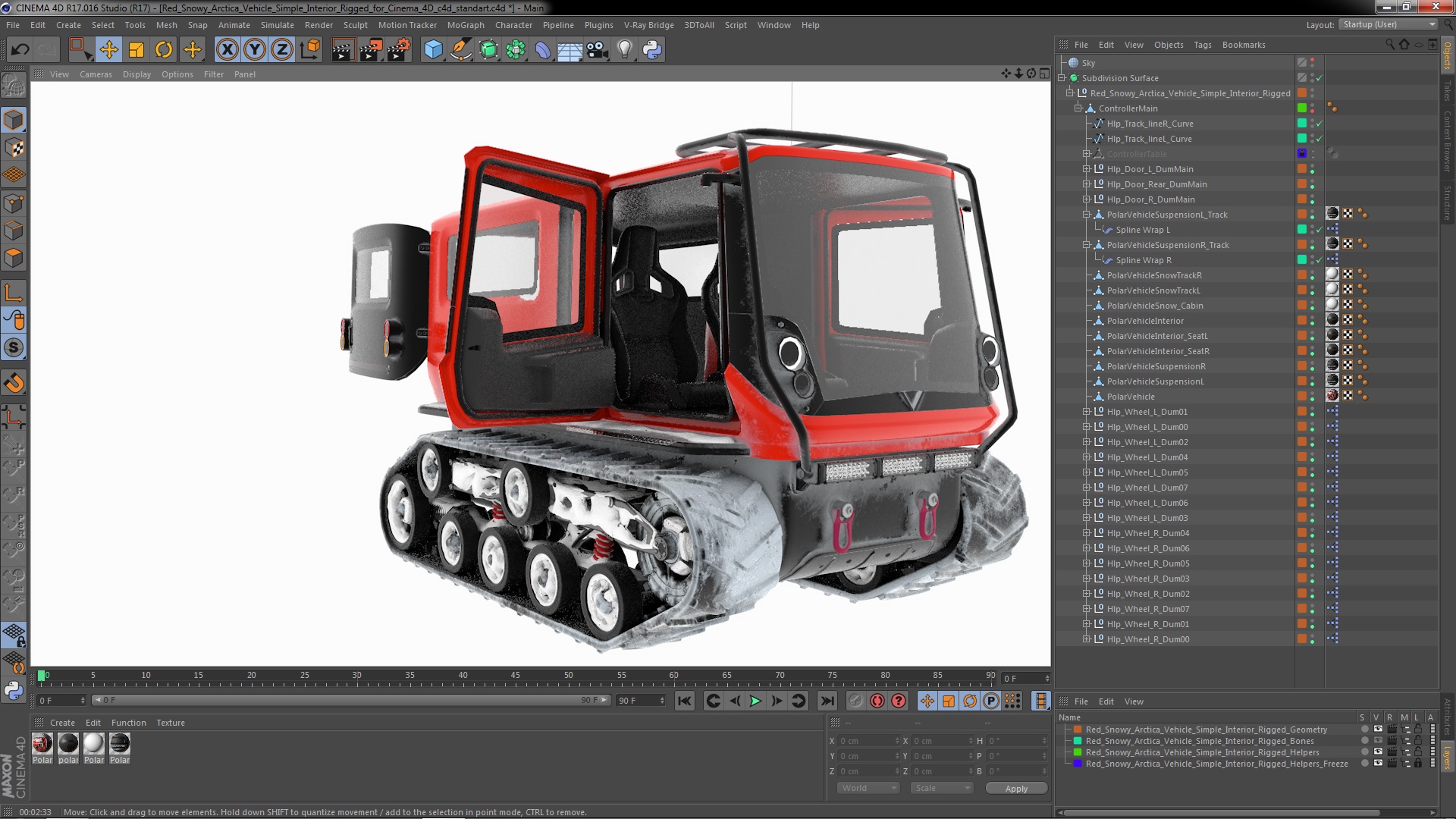Open material manager Create menu
This screenshot has height=819, width=1456.
click(x=62, y=723)
